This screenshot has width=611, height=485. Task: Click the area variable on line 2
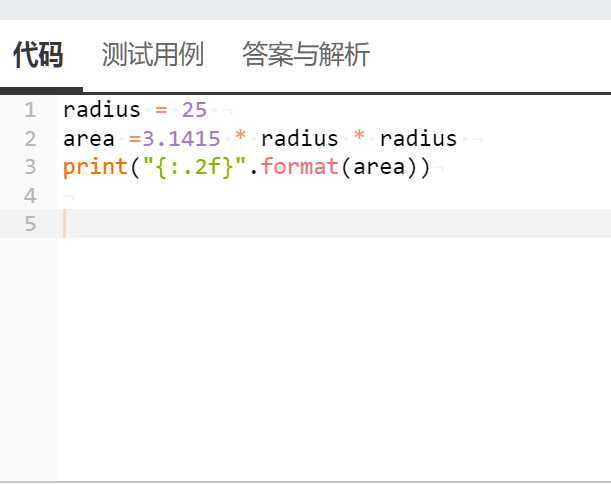tap(89, 139)
